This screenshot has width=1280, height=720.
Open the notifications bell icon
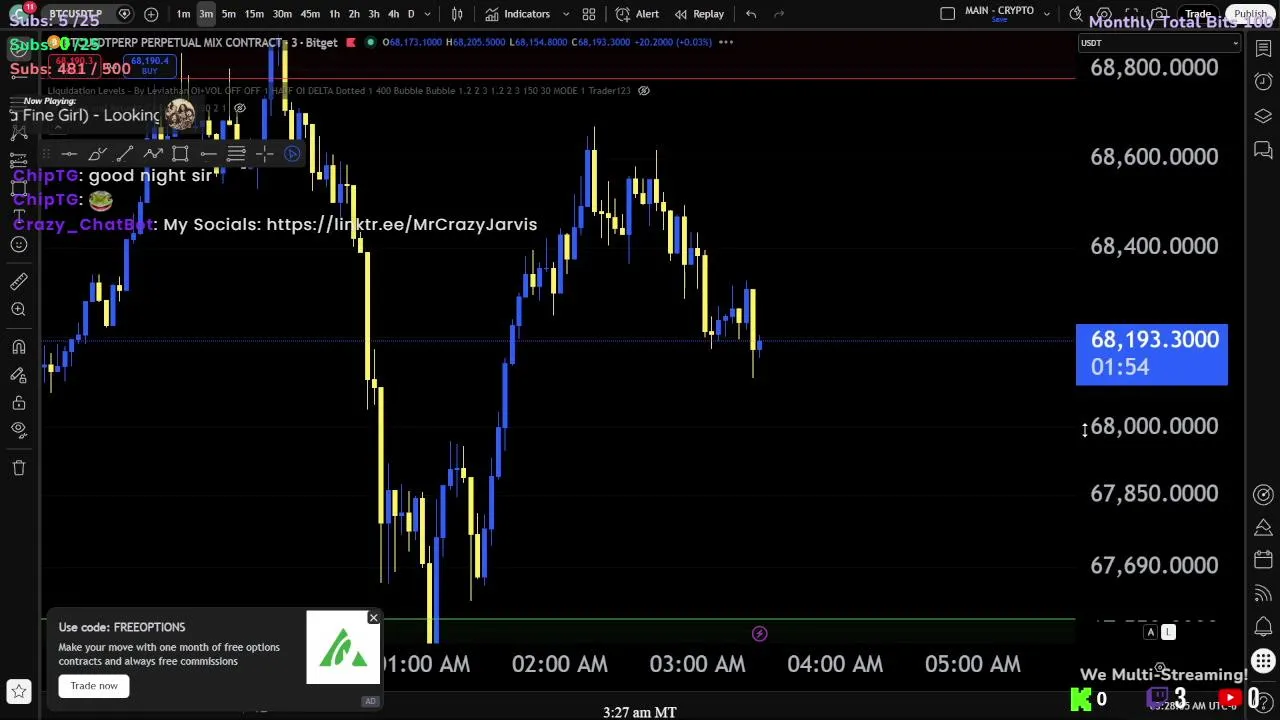(x=1263, y=627)
